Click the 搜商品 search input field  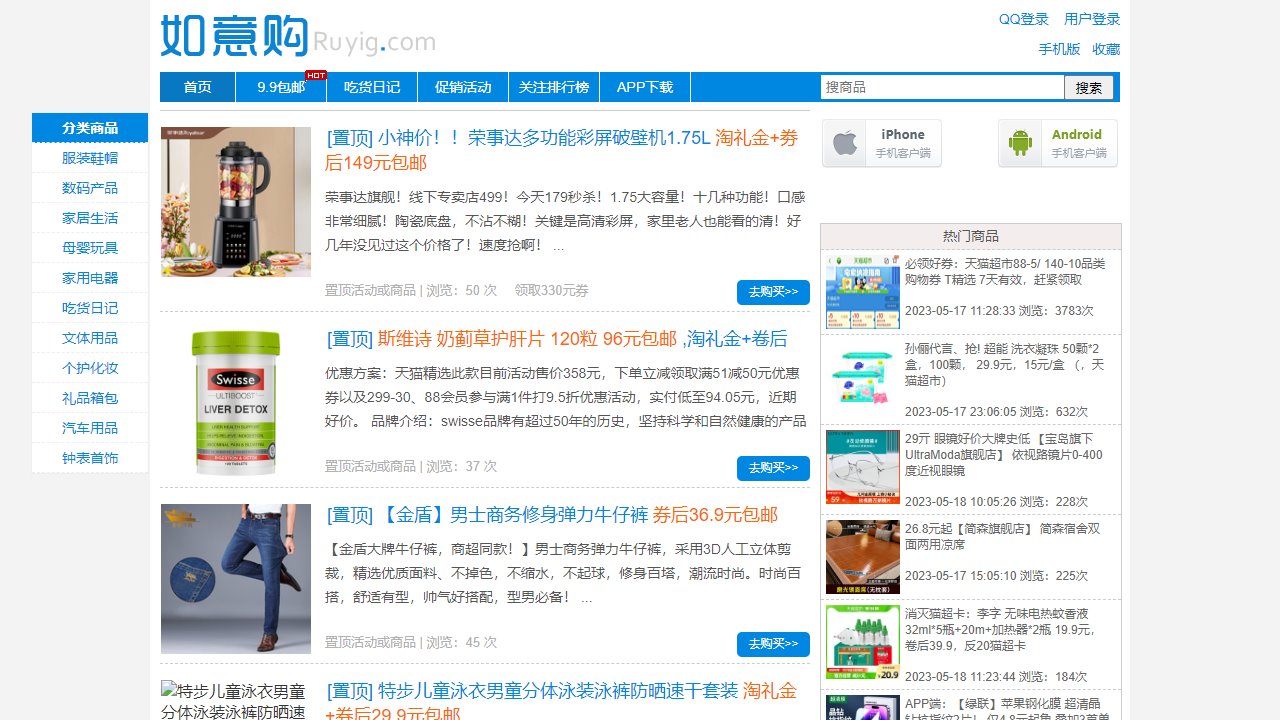pyautogui.click(x=943, y=87)
